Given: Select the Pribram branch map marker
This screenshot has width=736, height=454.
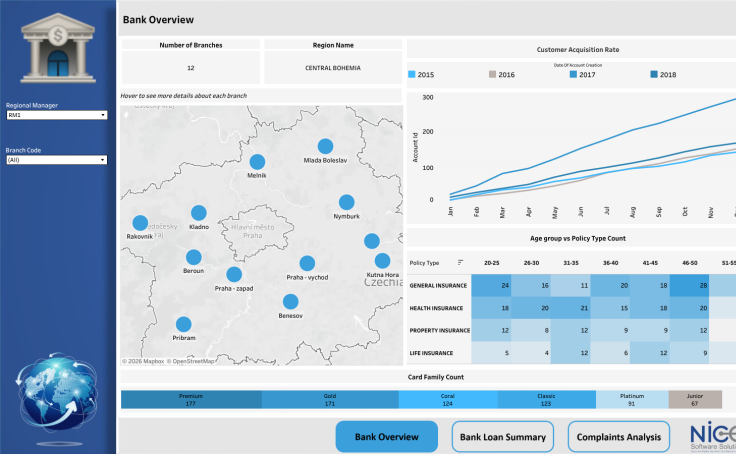Looking at the screenshot, I should (183, 324).
